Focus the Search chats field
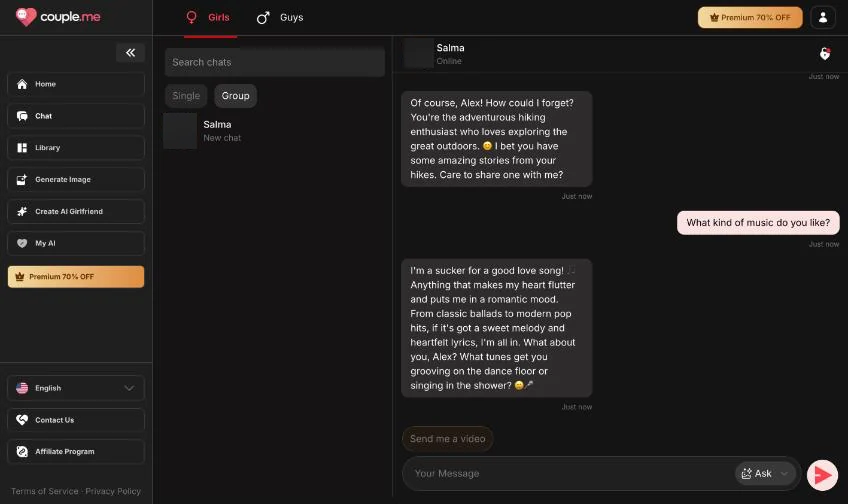848x504 pixels. coord(275,62)
